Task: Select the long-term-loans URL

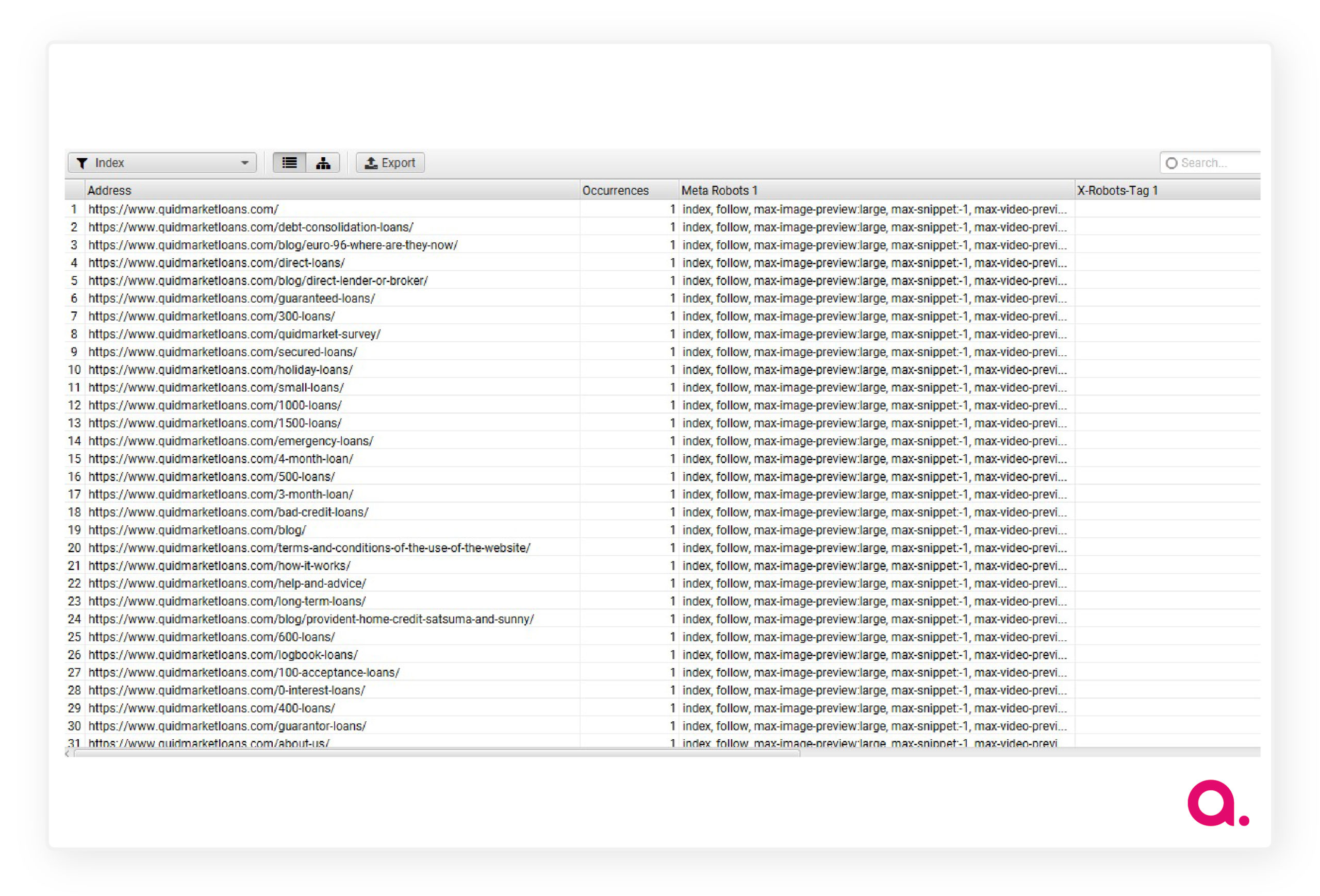Action: [x=227, y=601]
